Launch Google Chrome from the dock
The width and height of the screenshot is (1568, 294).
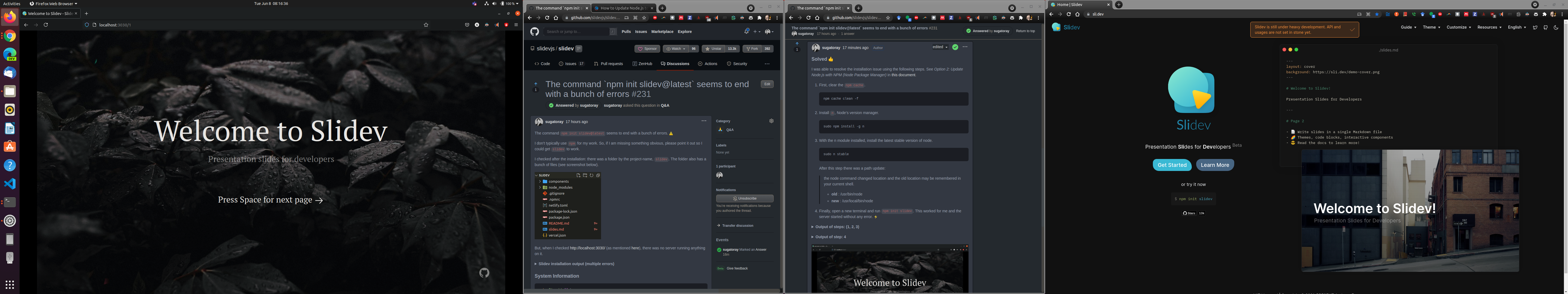[x=10, y=36]
